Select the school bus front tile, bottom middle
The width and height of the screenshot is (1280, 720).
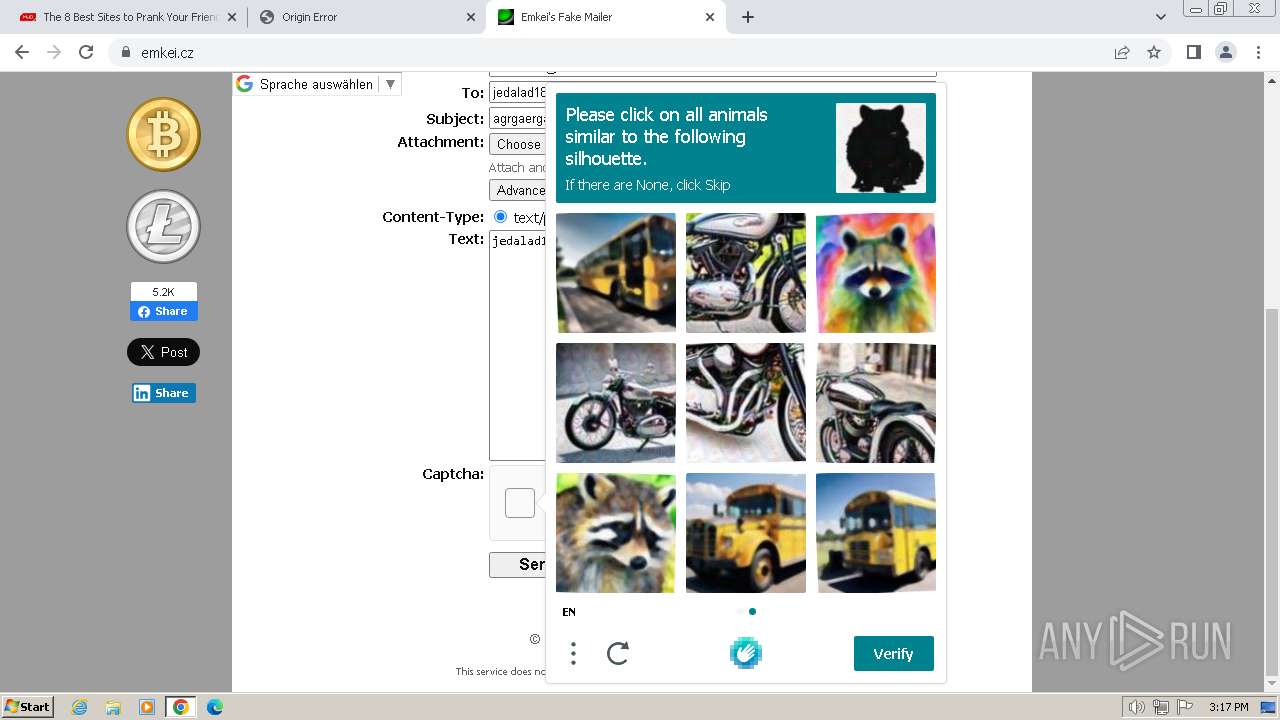pyautogui.click(x=746, y=533)
